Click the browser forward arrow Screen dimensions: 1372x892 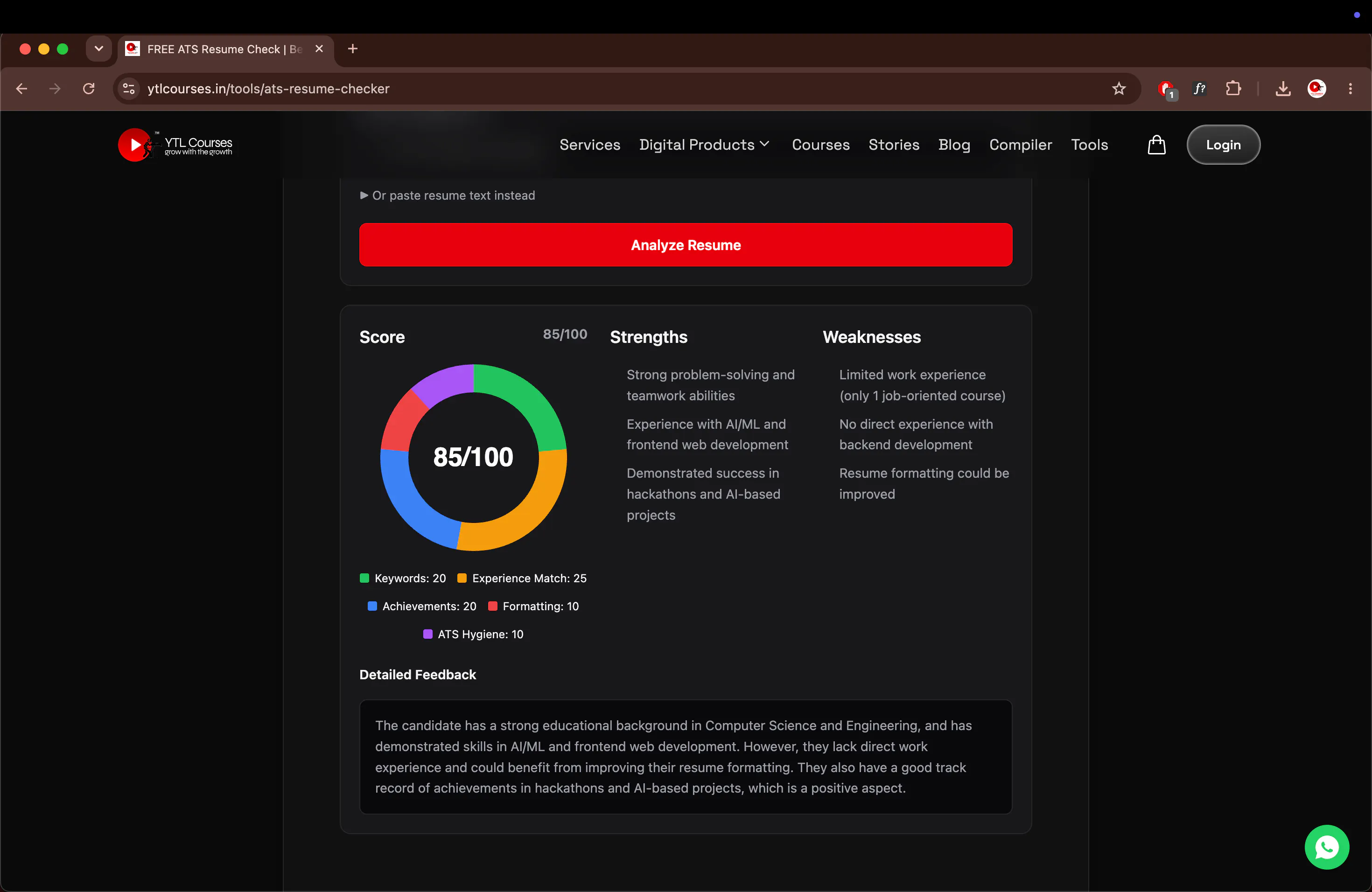(55, 89)
